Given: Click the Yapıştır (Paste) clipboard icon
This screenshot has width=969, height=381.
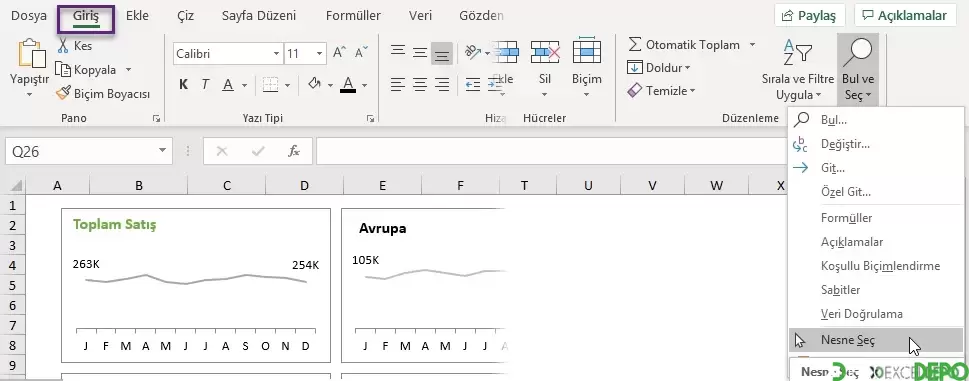Looking at the screenshot, I should [32, 54].
